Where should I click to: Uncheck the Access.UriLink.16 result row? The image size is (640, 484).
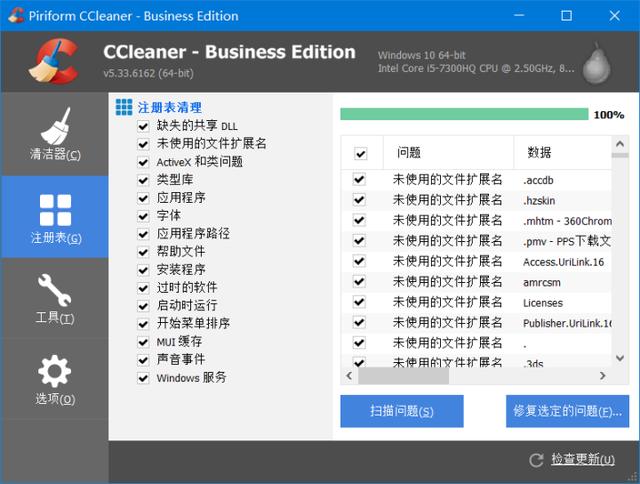pos(359,261)
